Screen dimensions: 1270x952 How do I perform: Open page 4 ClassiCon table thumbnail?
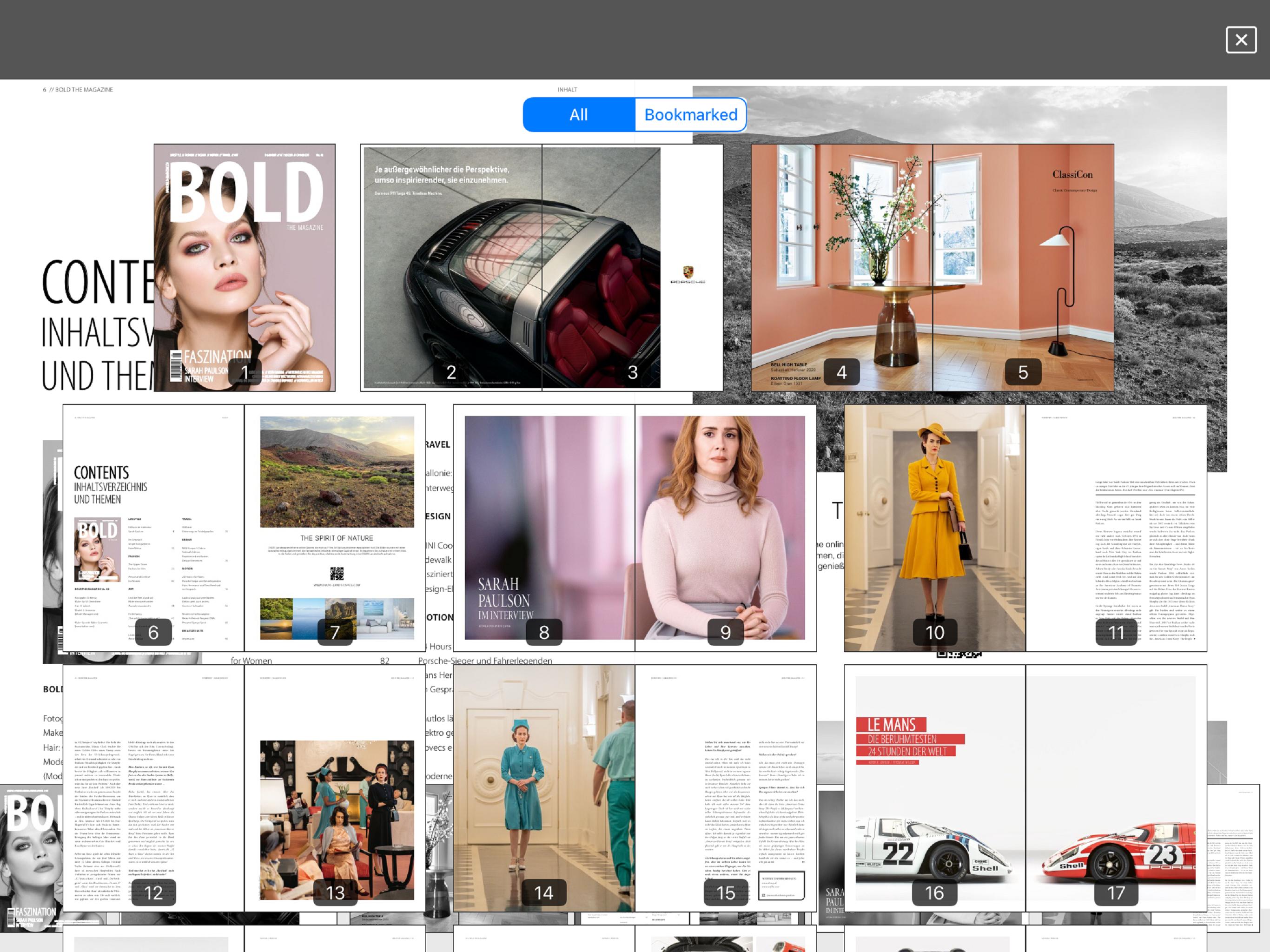tap(842, 268)
